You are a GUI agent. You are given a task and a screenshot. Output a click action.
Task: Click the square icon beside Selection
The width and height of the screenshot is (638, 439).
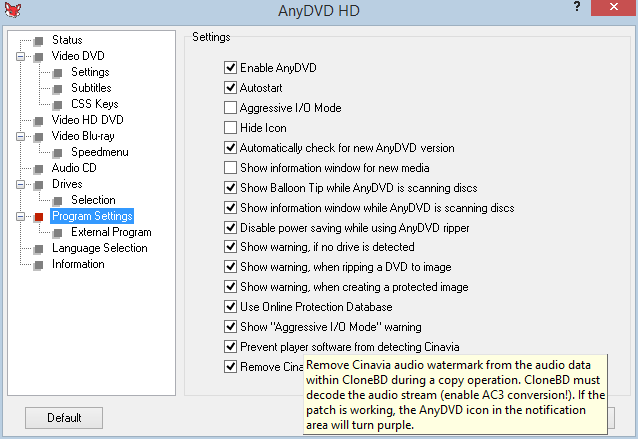(x=58, y=201)
